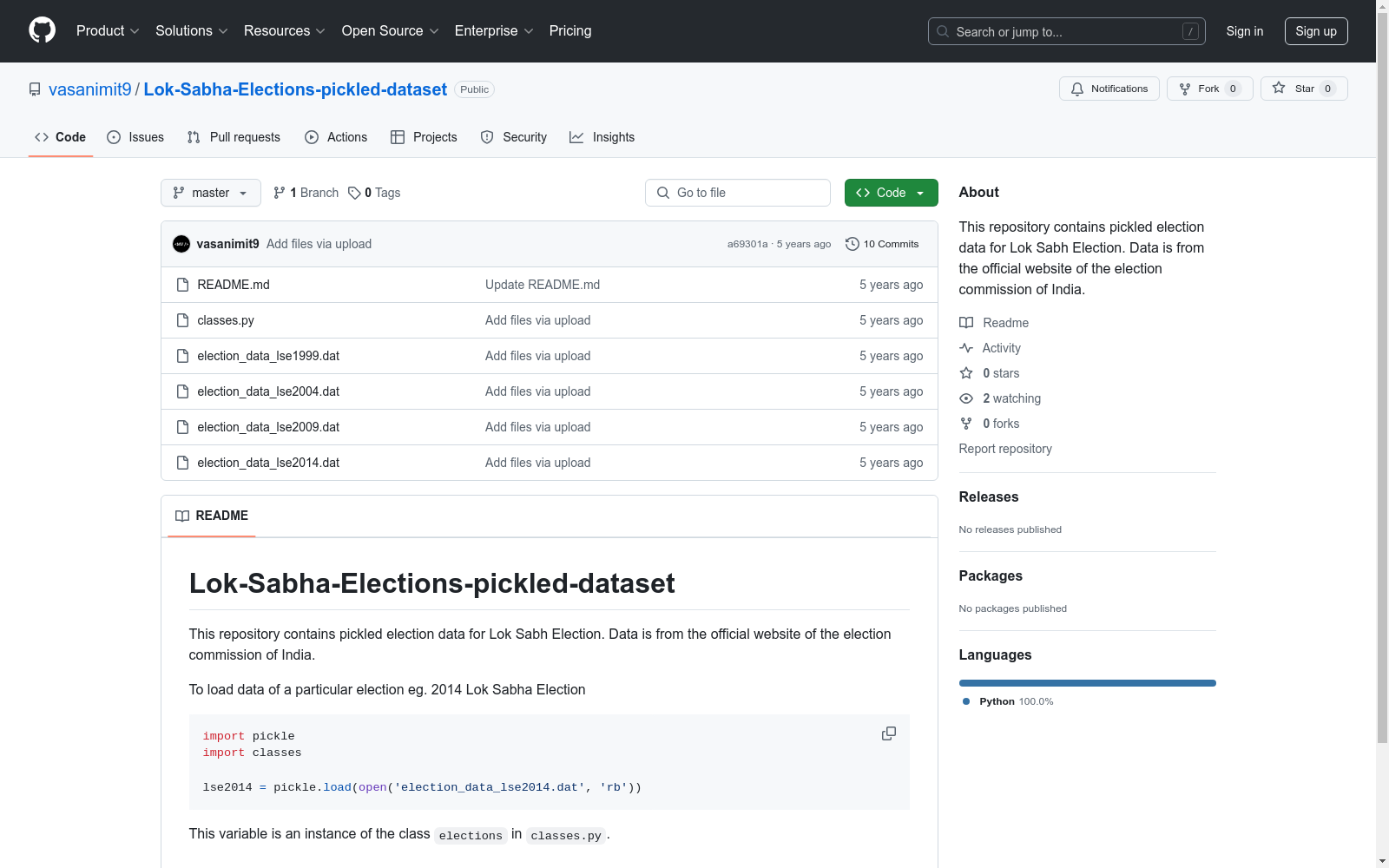
Task: Click the star icon next to 0 stars
Action: click(966, 373)
